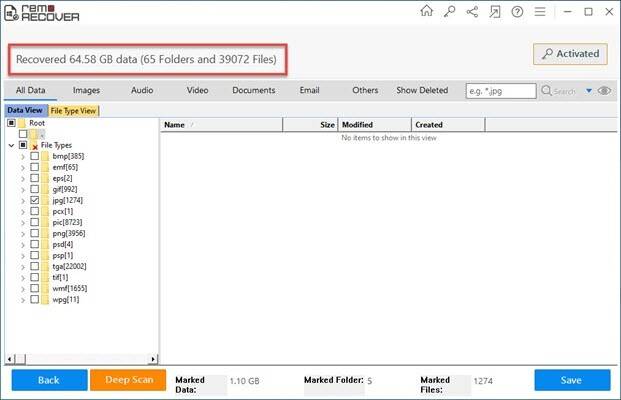Open the help question mark icon
This screenshot has width=621, height=400.
[x=516, y=11]
